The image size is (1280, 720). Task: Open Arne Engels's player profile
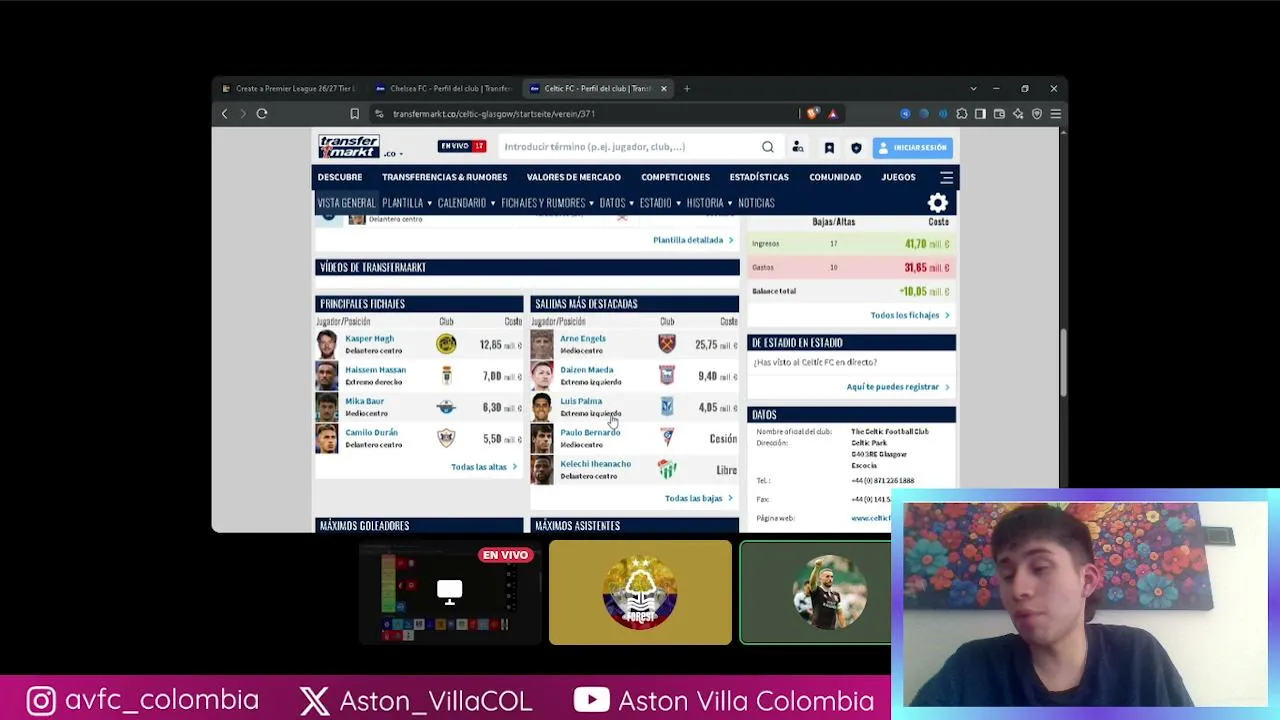click(583, 339)
